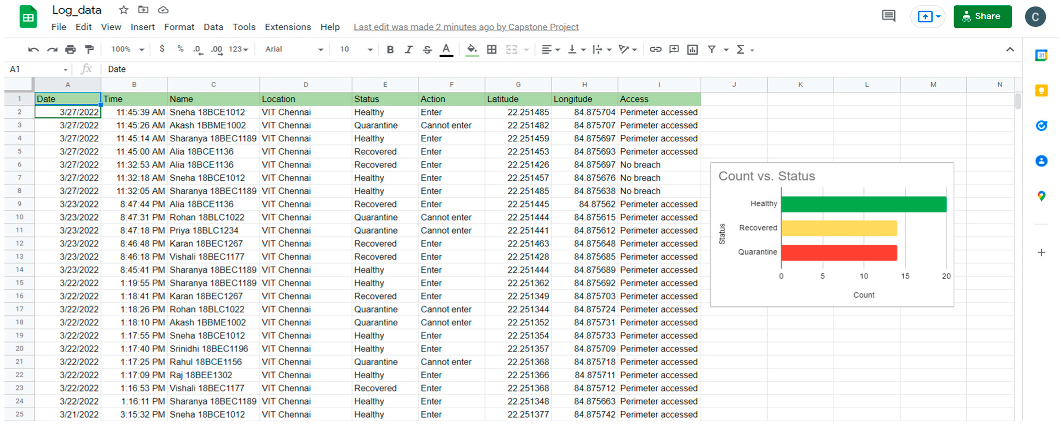Click the insert link icon
The width and height of the screenshot is (1062, 425).
pos(655,49)
